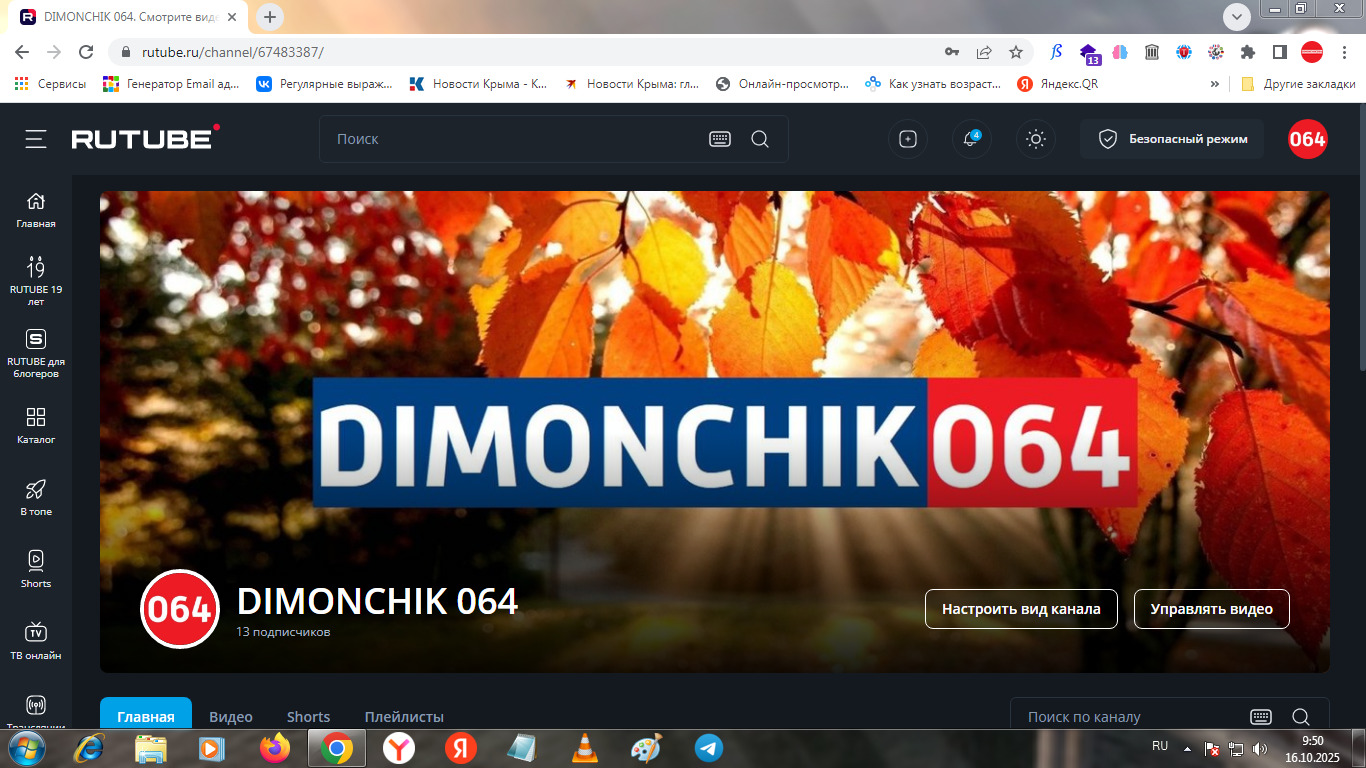Click the upload video plus icon
Image resolution: width=1366 pixels, height=768 pixels.
pos(908,139)
